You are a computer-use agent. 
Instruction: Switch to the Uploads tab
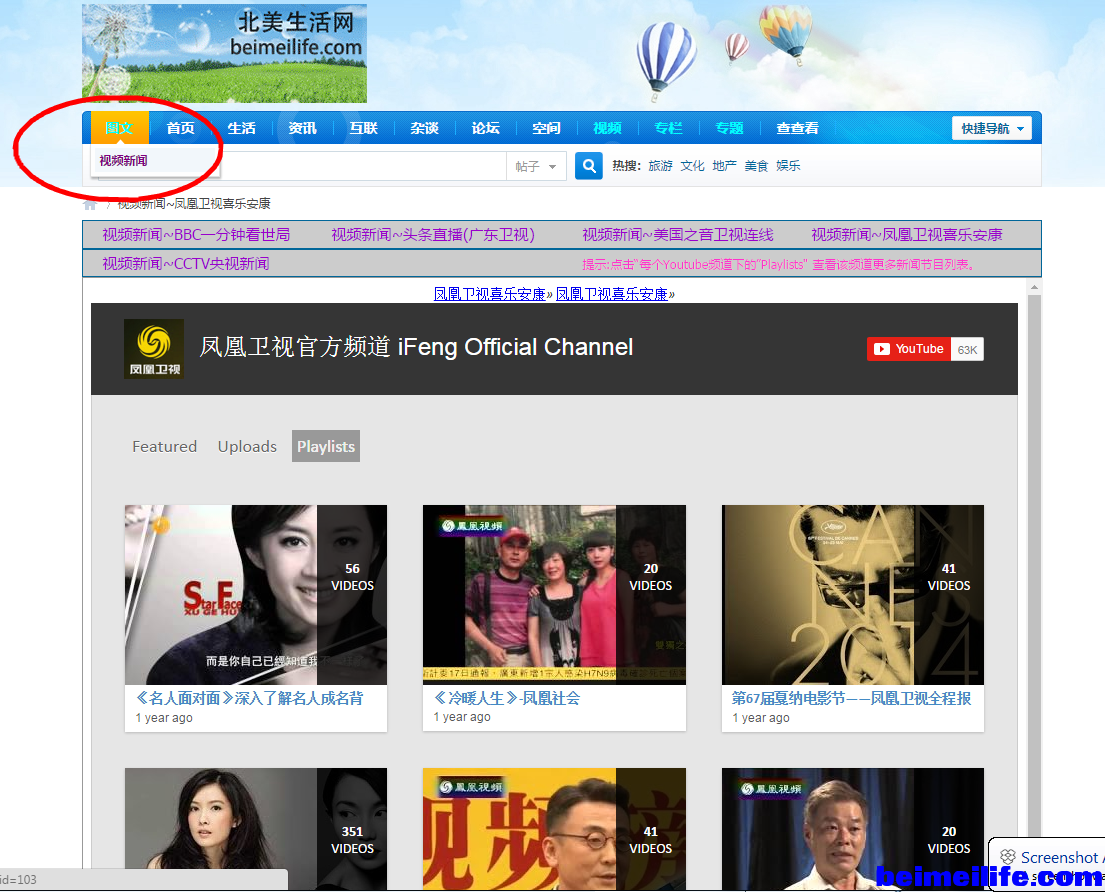point(247,447)
